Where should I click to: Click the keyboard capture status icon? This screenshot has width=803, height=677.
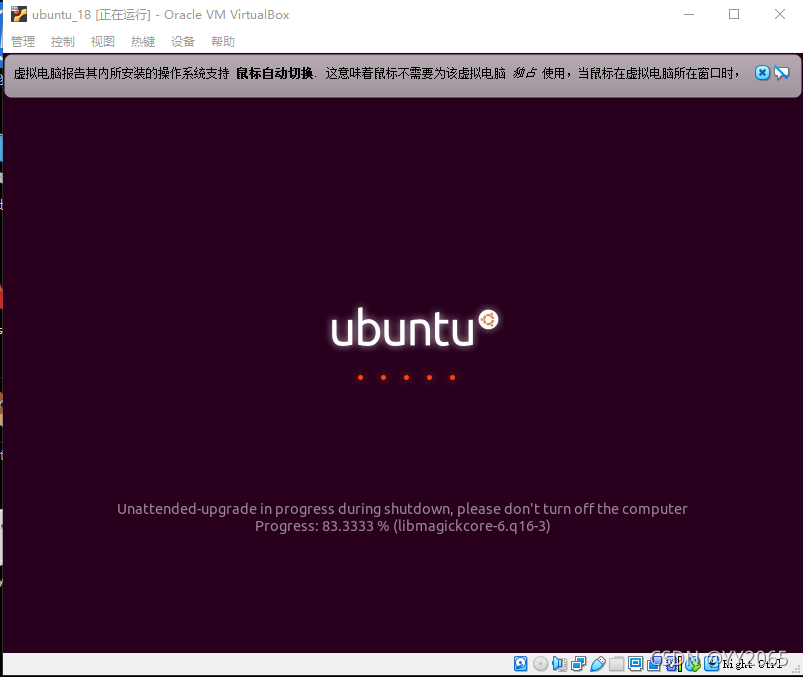coord(712,664)
